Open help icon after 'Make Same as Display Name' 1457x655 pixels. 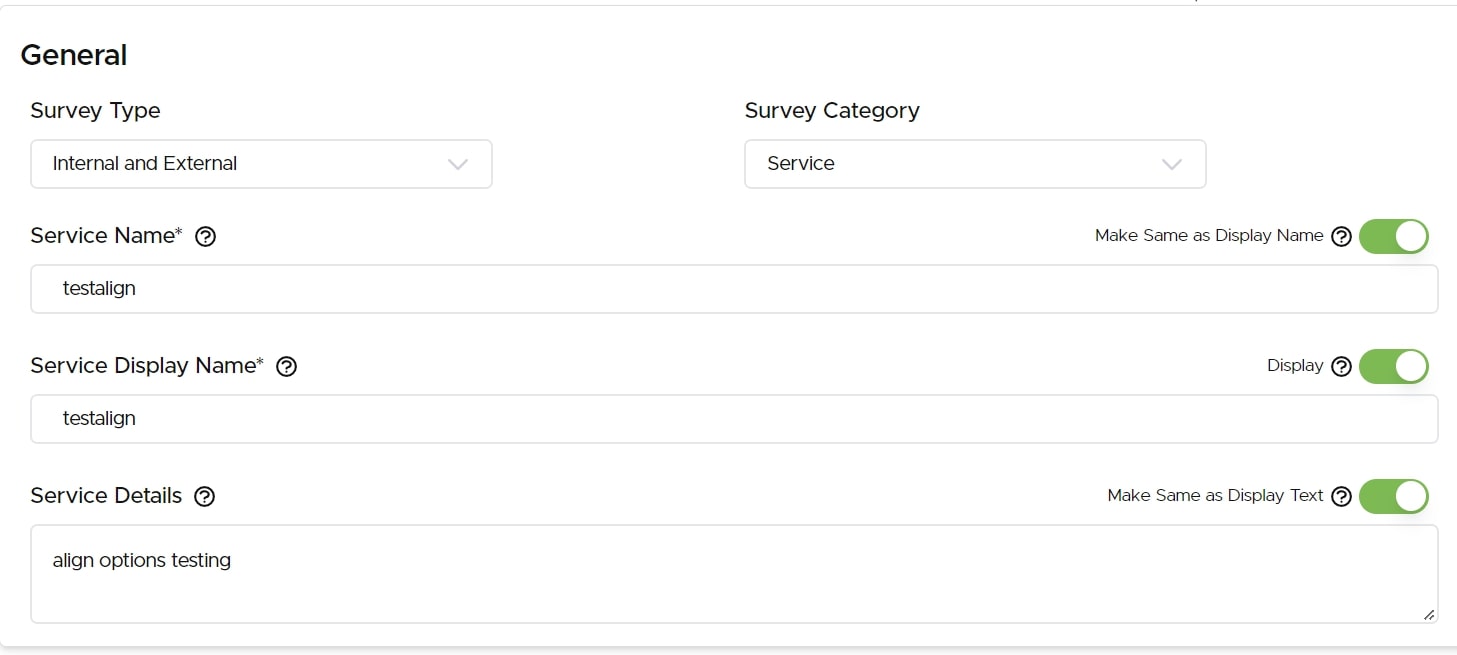pyautogui.click(x=1342, y=237)
